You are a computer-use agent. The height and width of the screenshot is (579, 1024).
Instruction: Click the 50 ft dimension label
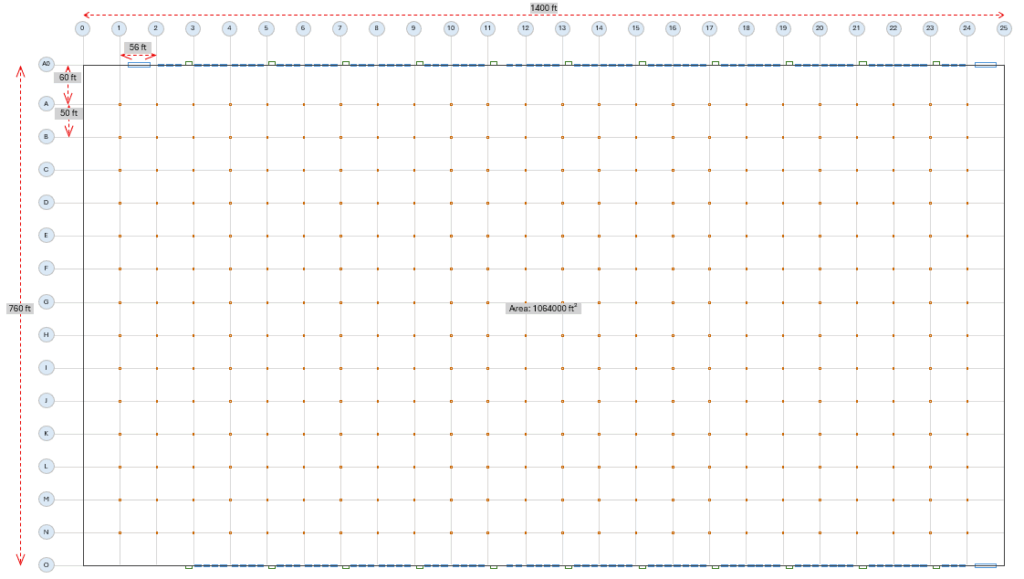pyautogui.click(x=68, y=113)
